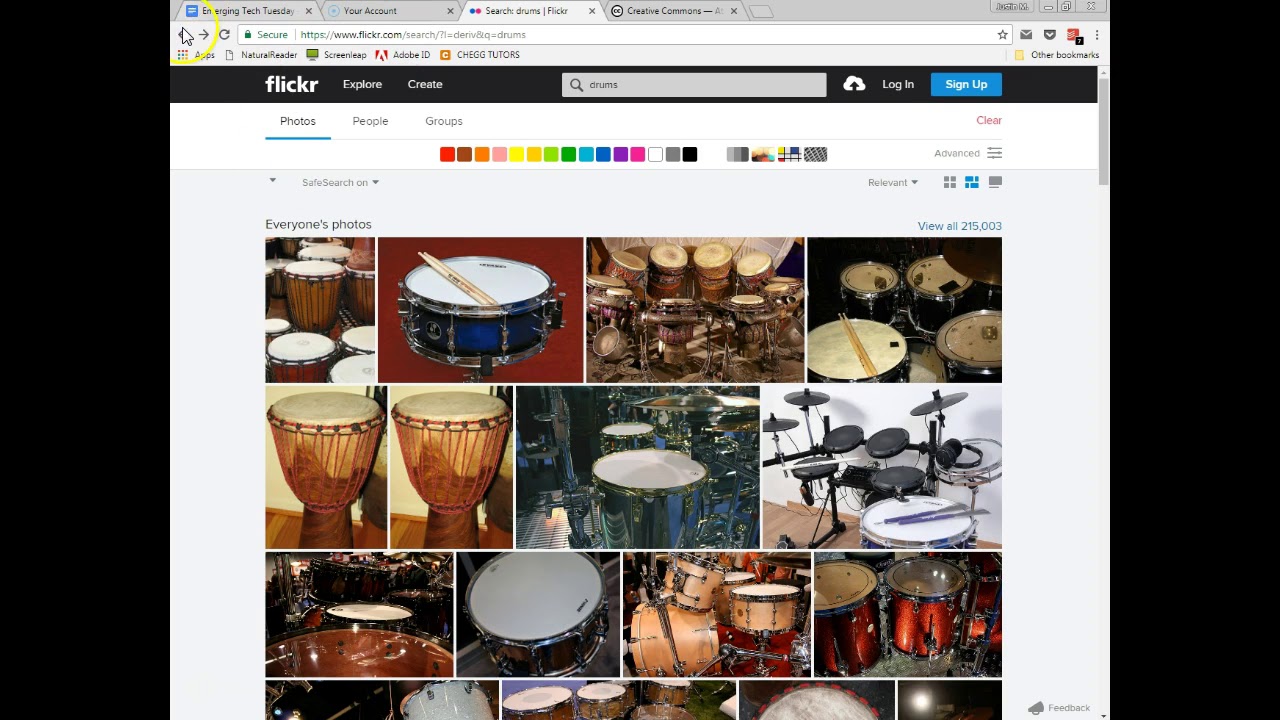Open the upload cloud icon
The image size is (1280, 720).
point(854,84)
